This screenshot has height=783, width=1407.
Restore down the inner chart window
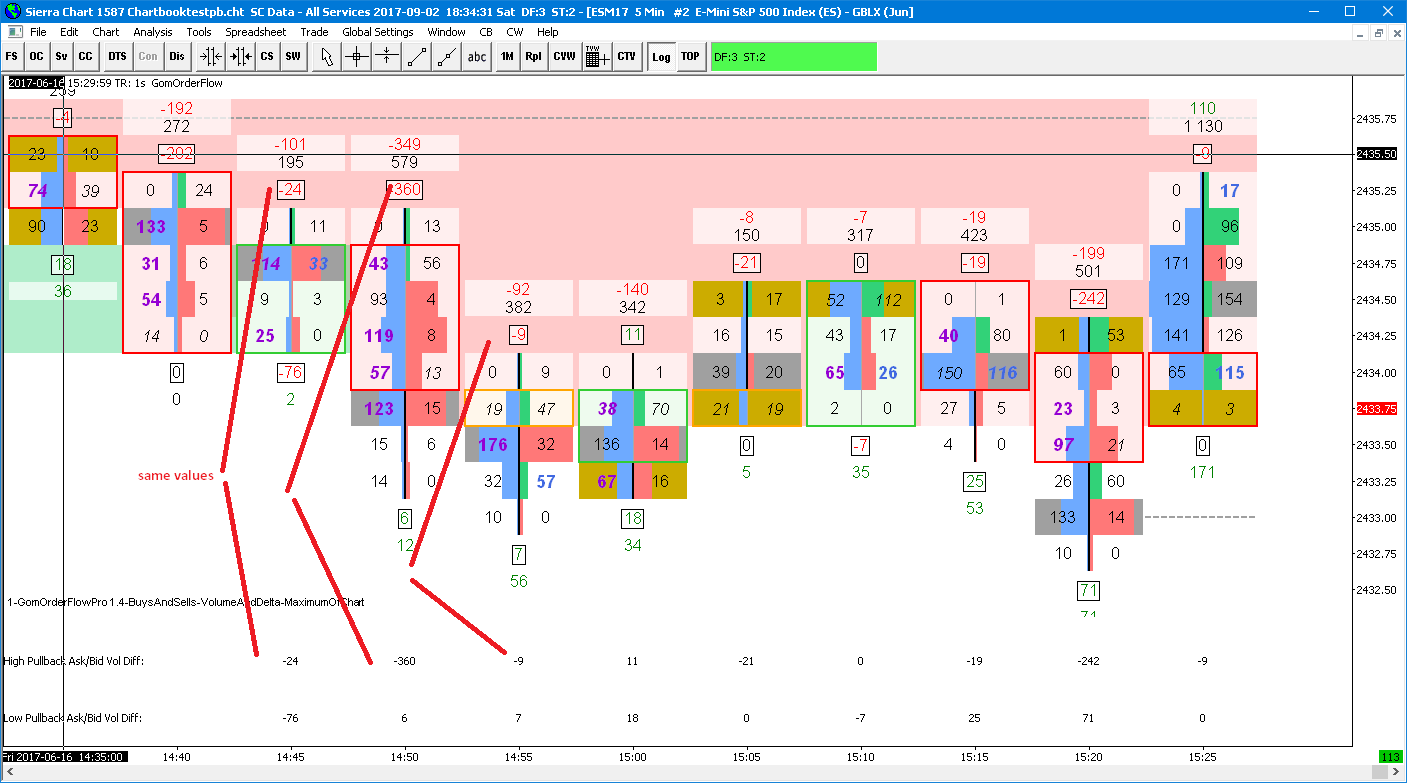(1378, 32)
